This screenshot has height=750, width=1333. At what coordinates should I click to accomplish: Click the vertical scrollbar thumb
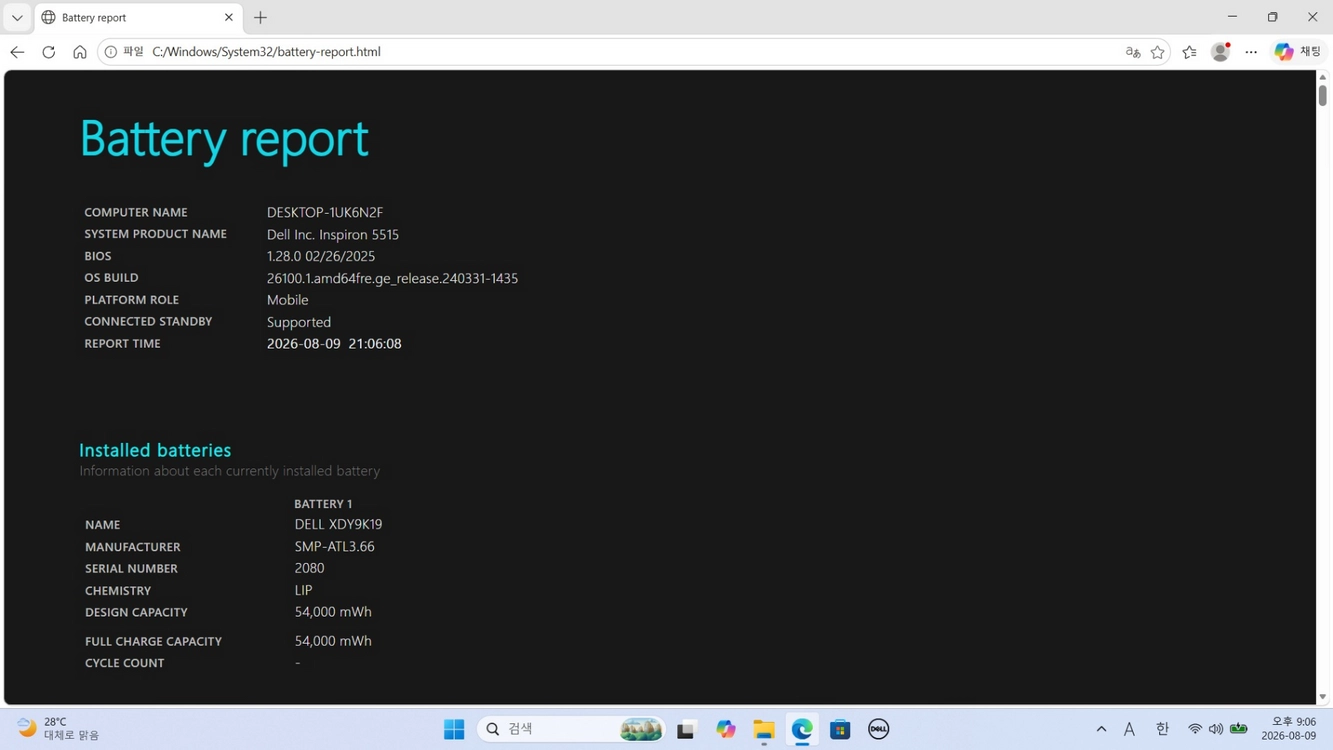1322,96
